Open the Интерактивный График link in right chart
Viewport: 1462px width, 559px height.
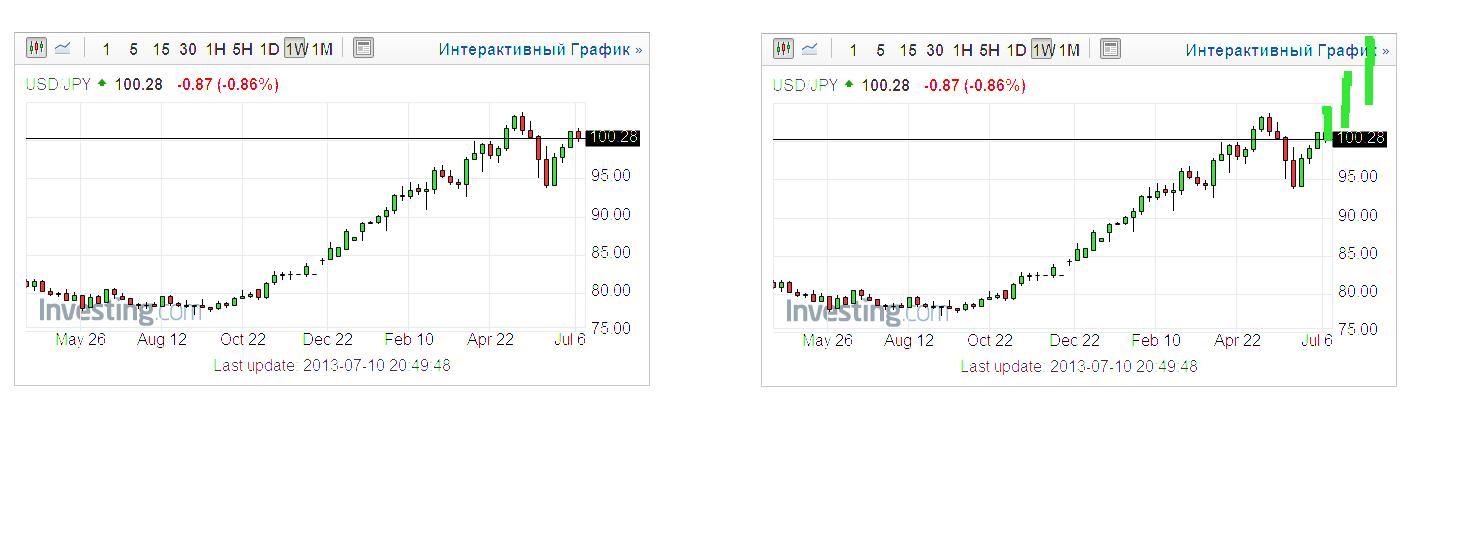pos(1287,50)
